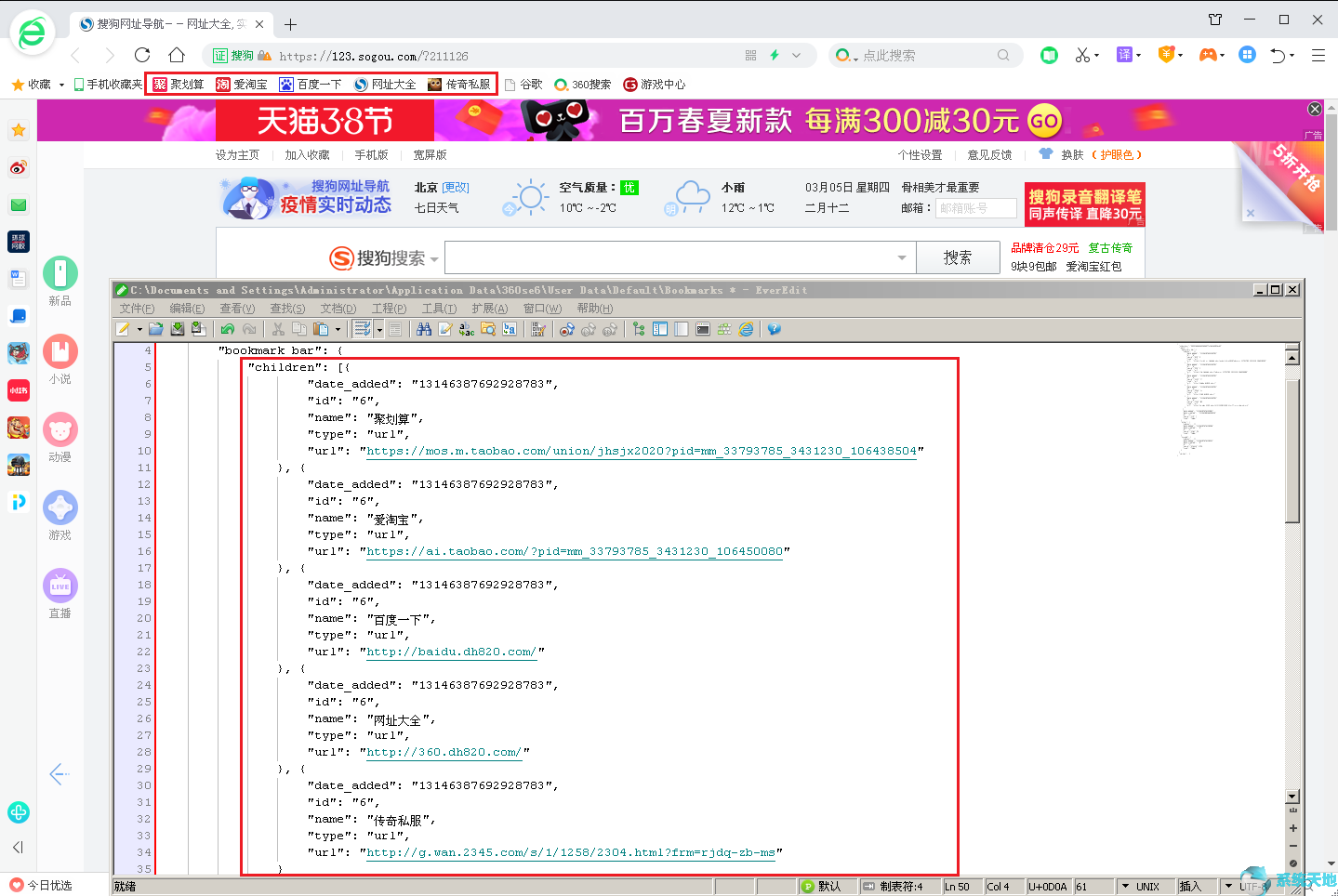Click EverEdit directory tree icon

tap(638, 329)
